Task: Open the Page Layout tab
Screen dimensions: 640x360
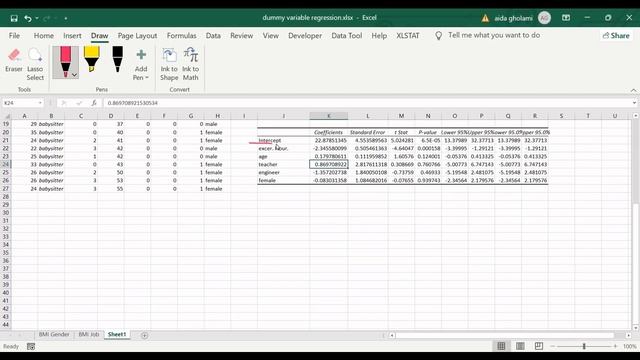Action: (137, 36)
